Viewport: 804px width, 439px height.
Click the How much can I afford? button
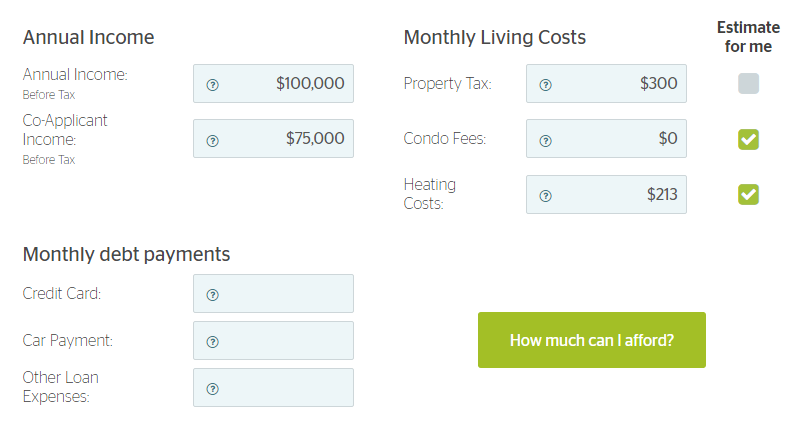[592, 340]
